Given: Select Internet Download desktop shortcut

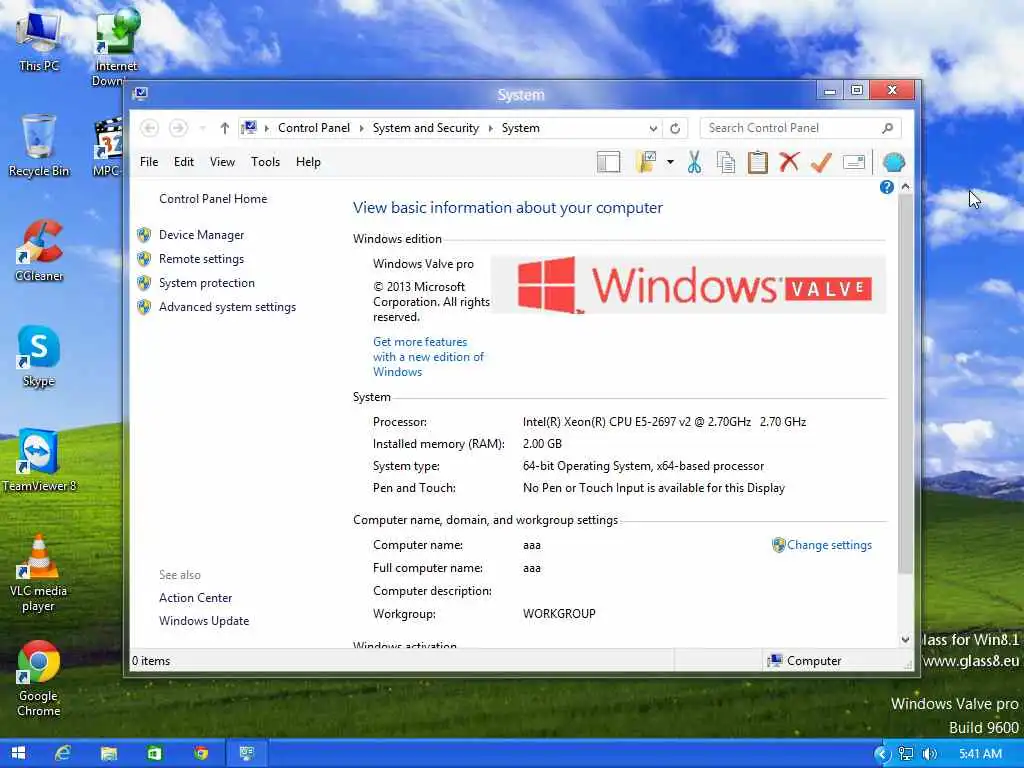Looking at the screenshot, I should point(116,48).
